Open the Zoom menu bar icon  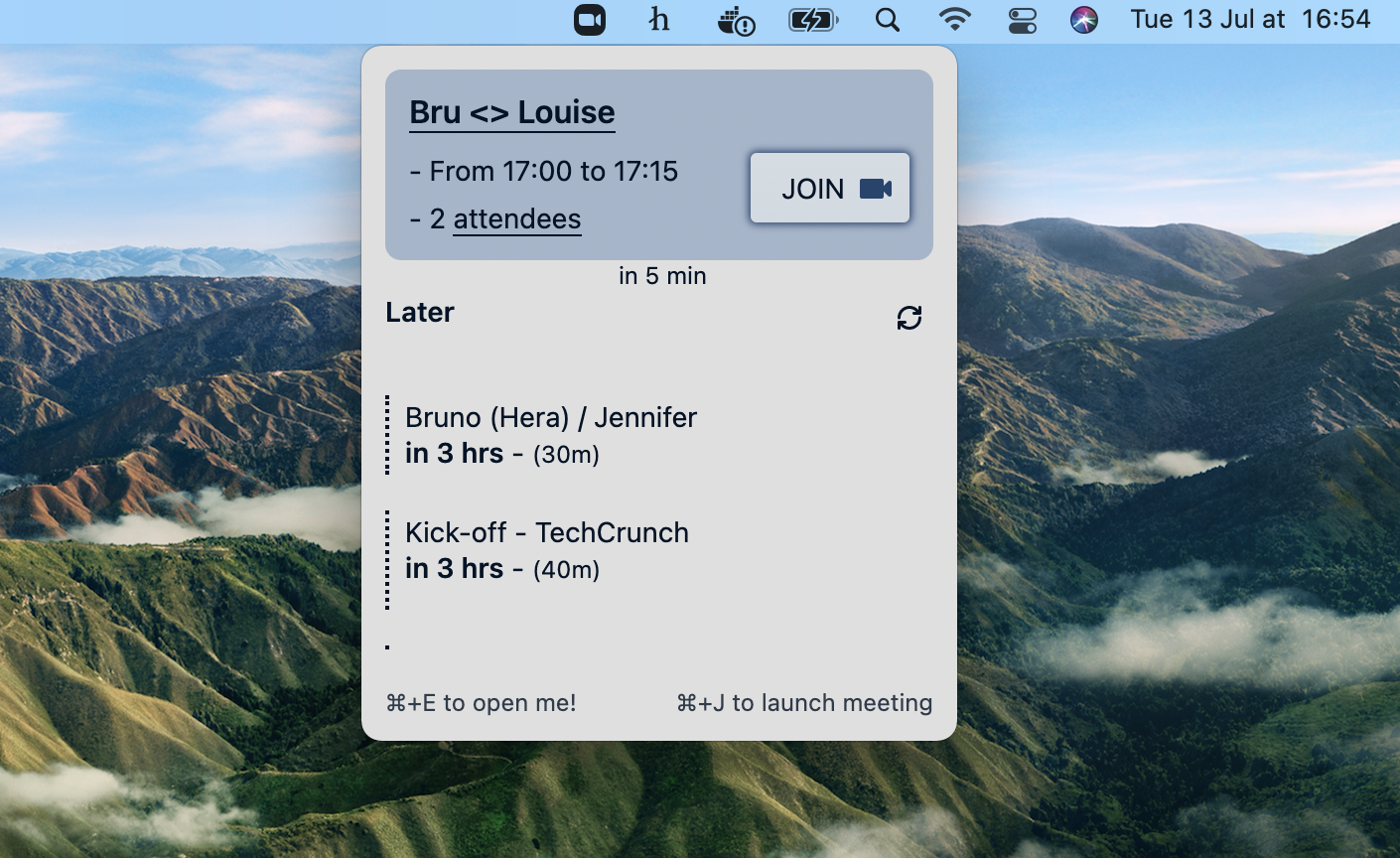(x=590, y=20)
